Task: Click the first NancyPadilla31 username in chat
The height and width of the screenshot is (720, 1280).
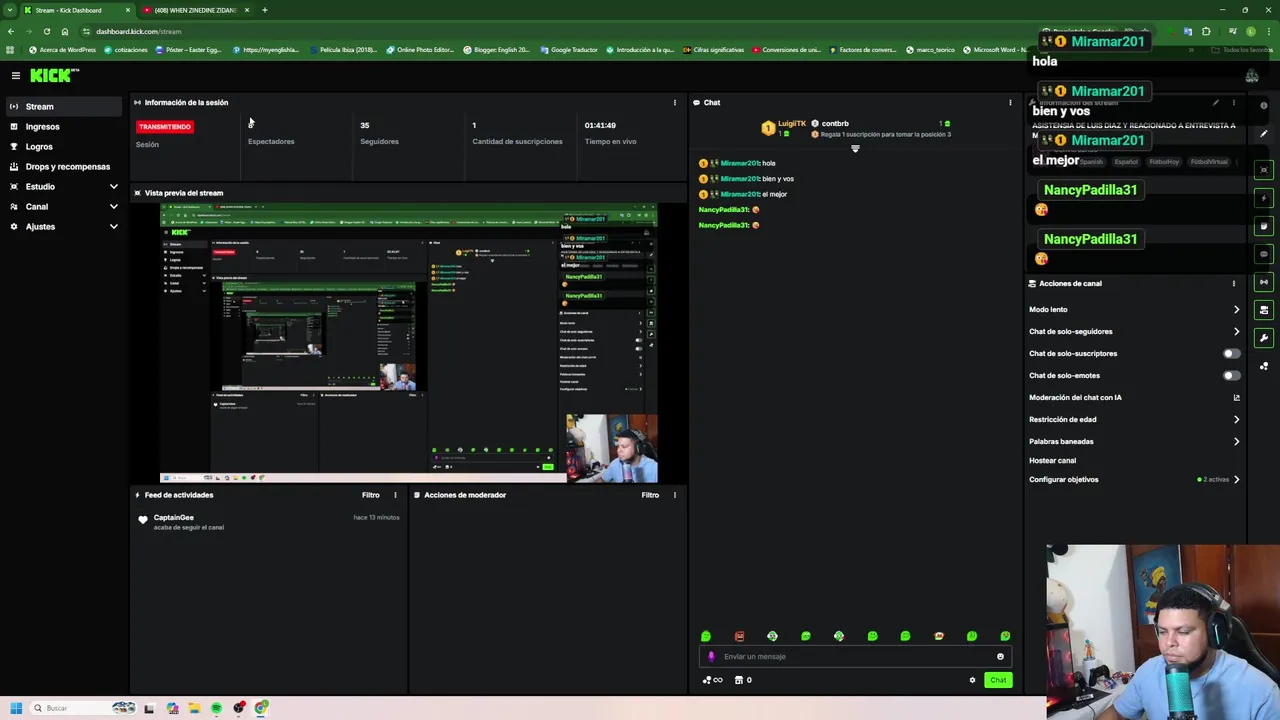Action: pos(723,210)
